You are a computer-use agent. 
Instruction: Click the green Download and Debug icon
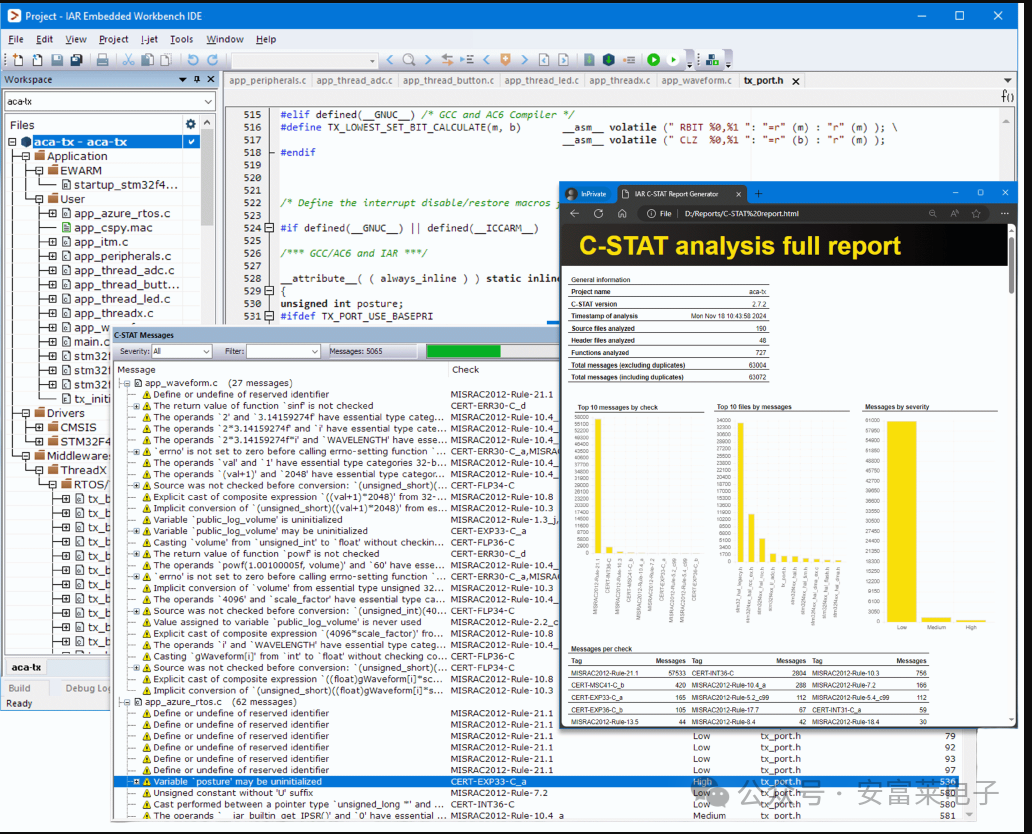pyautogui.click(x=654, y=60)
